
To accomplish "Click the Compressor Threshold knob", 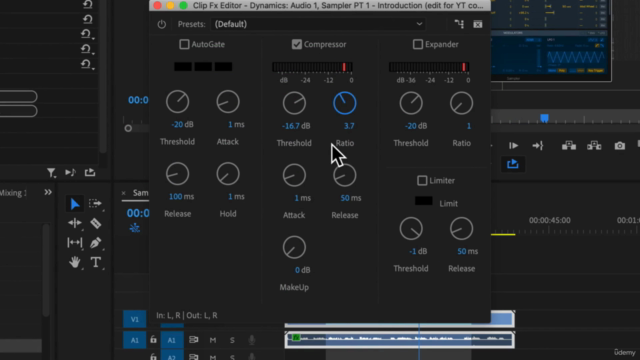I will (x=294, y=103).
